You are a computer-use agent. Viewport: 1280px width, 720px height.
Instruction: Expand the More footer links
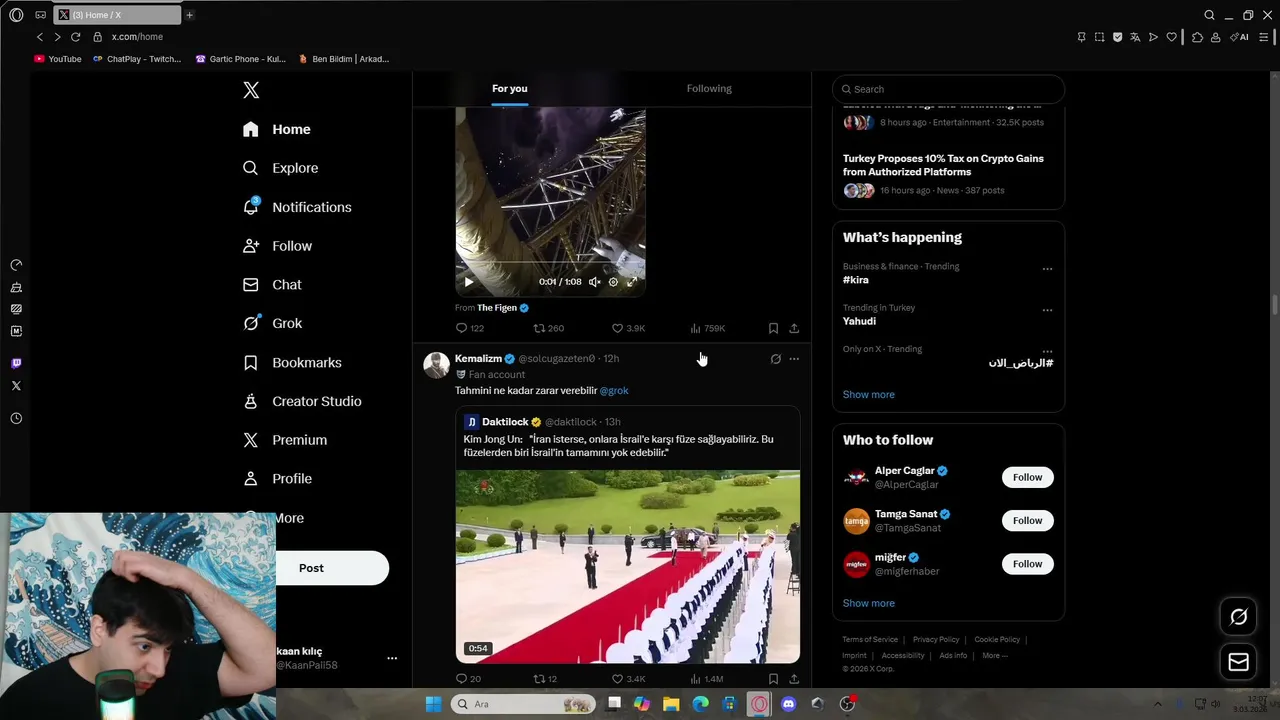click(994, 656)
